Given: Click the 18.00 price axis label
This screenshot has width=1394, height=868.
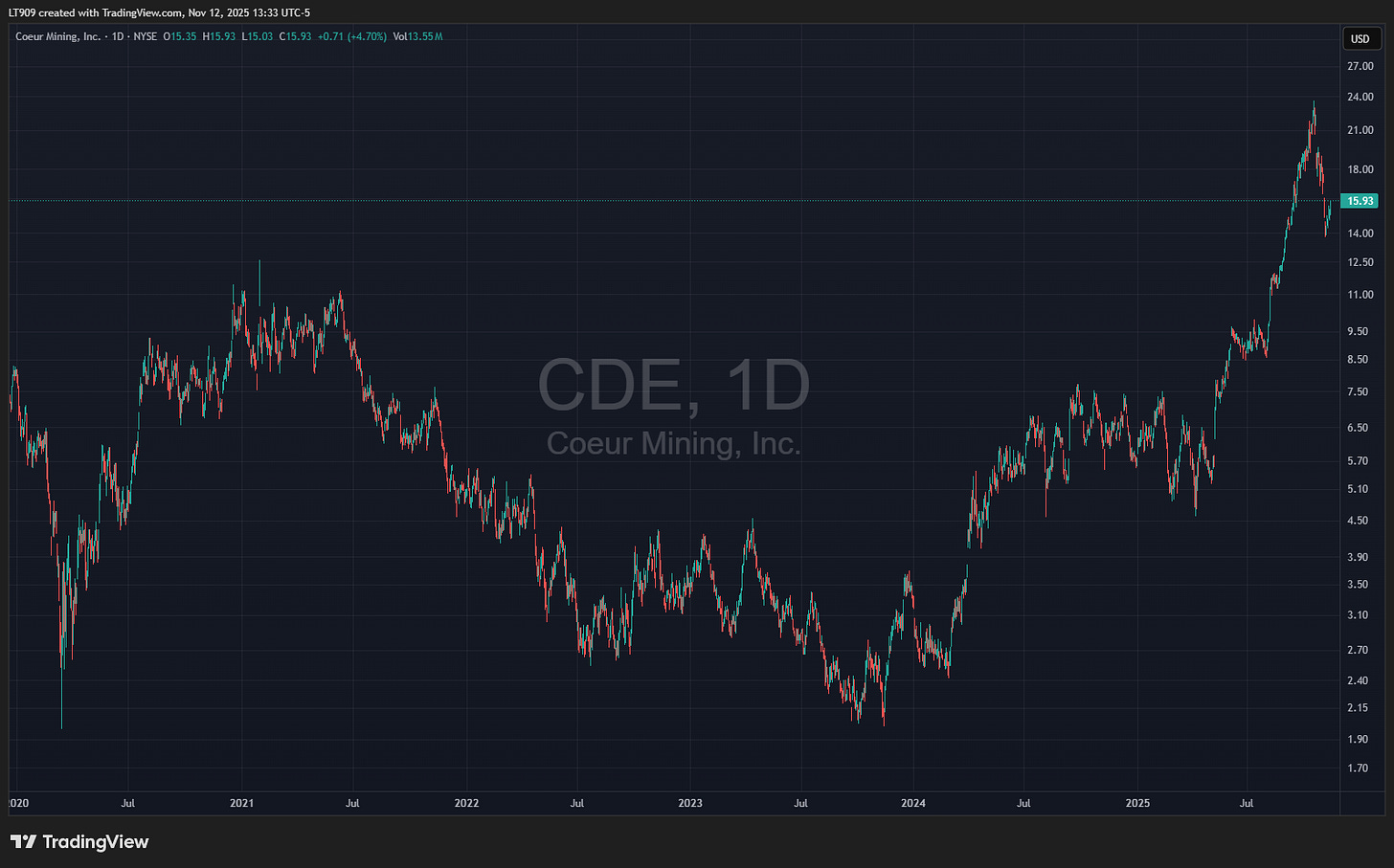Looking at the screenshot, I should pos(1360,169).
